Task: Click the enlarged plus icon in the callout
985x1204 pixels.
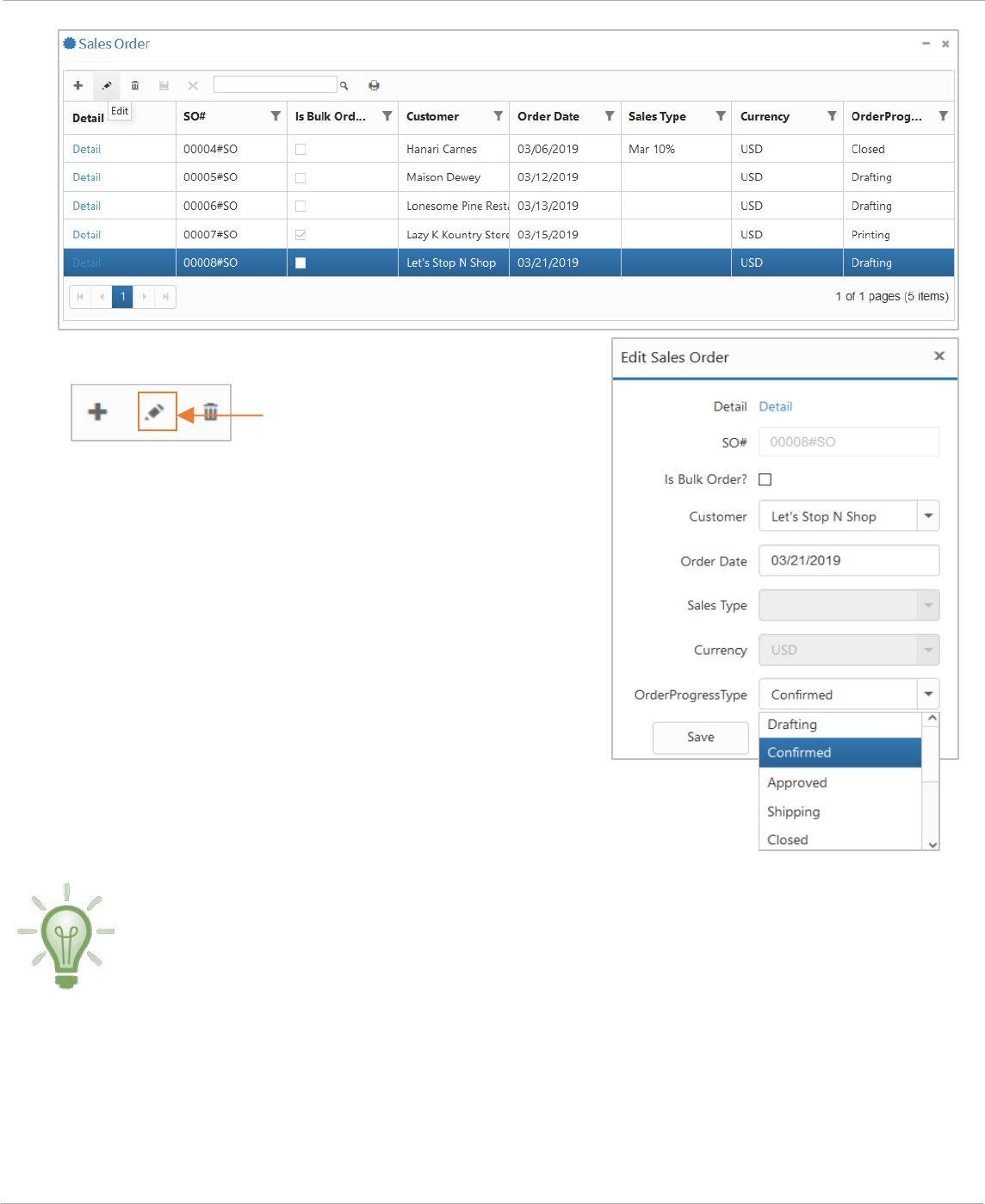Action: coord(98,411)
